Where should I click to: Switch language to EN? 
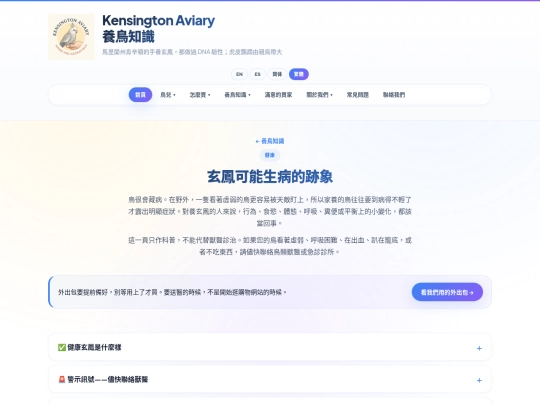pos(239,74)
